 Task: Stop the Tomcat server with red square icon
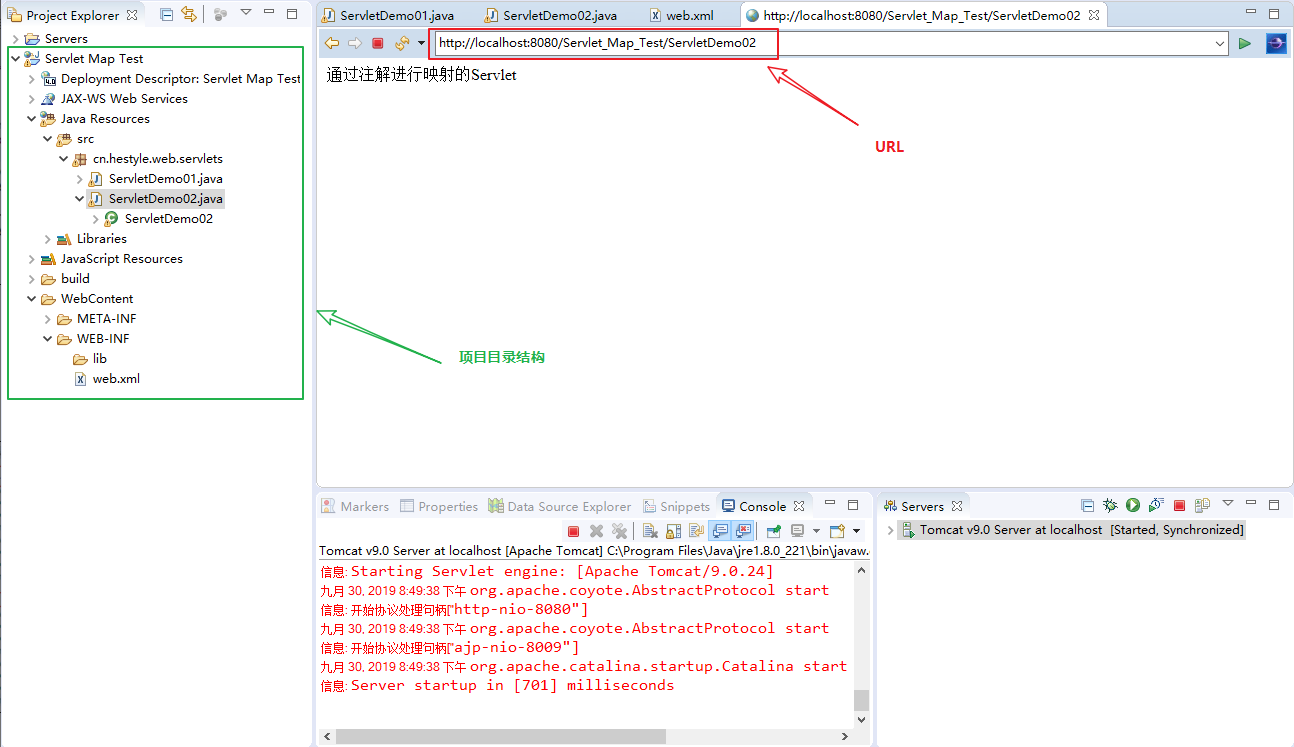pos(1178,506)
